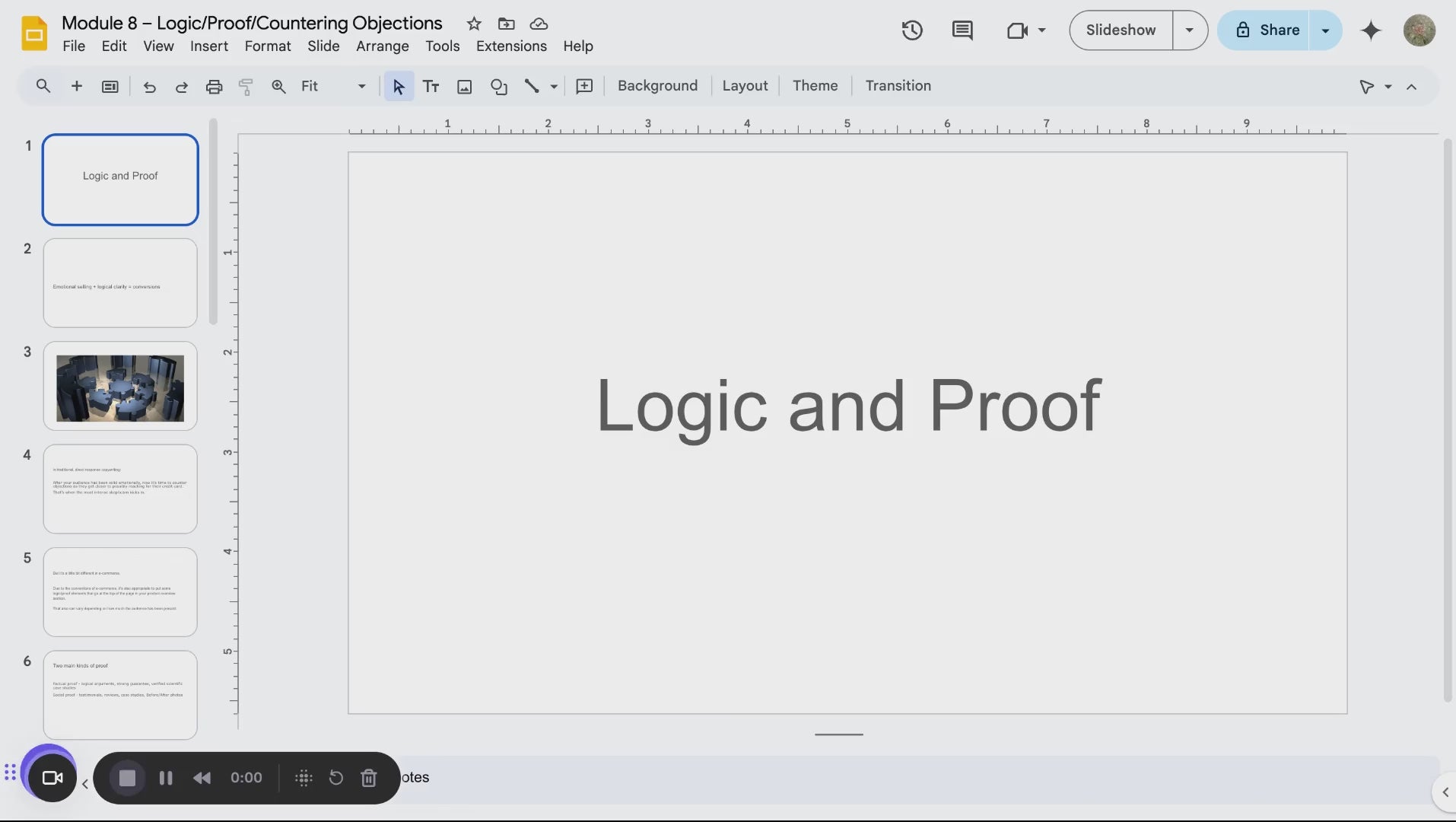Select slide 3 thumbnail with image
The image size is (1456, 822).
(120, 387)
